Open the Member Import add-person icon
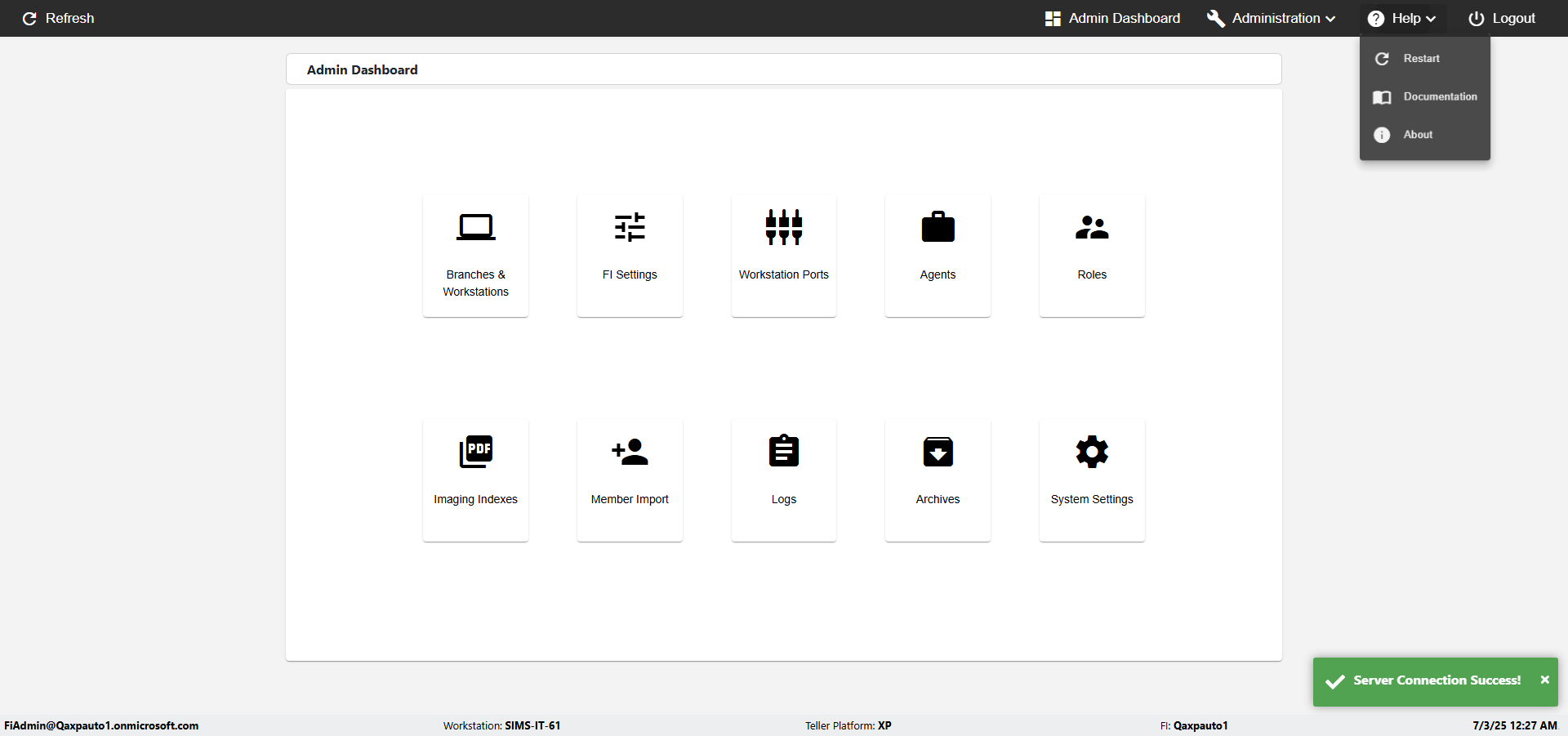Image resolution: width=1568 pixels, height=736 pixels. point(630,452)
